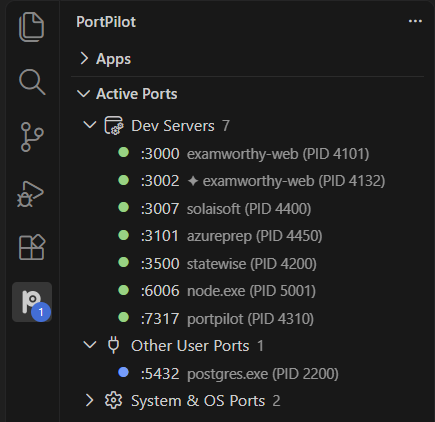435x422 pixels.
Task: Open the Source Control branch icon
Action: 32,137
